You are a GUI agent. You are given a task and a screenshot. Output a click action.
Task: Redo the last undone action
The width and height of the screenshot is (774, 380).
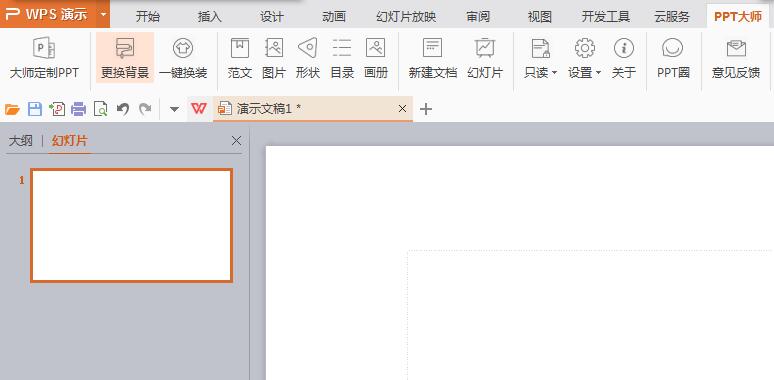(x=145, y=109)
